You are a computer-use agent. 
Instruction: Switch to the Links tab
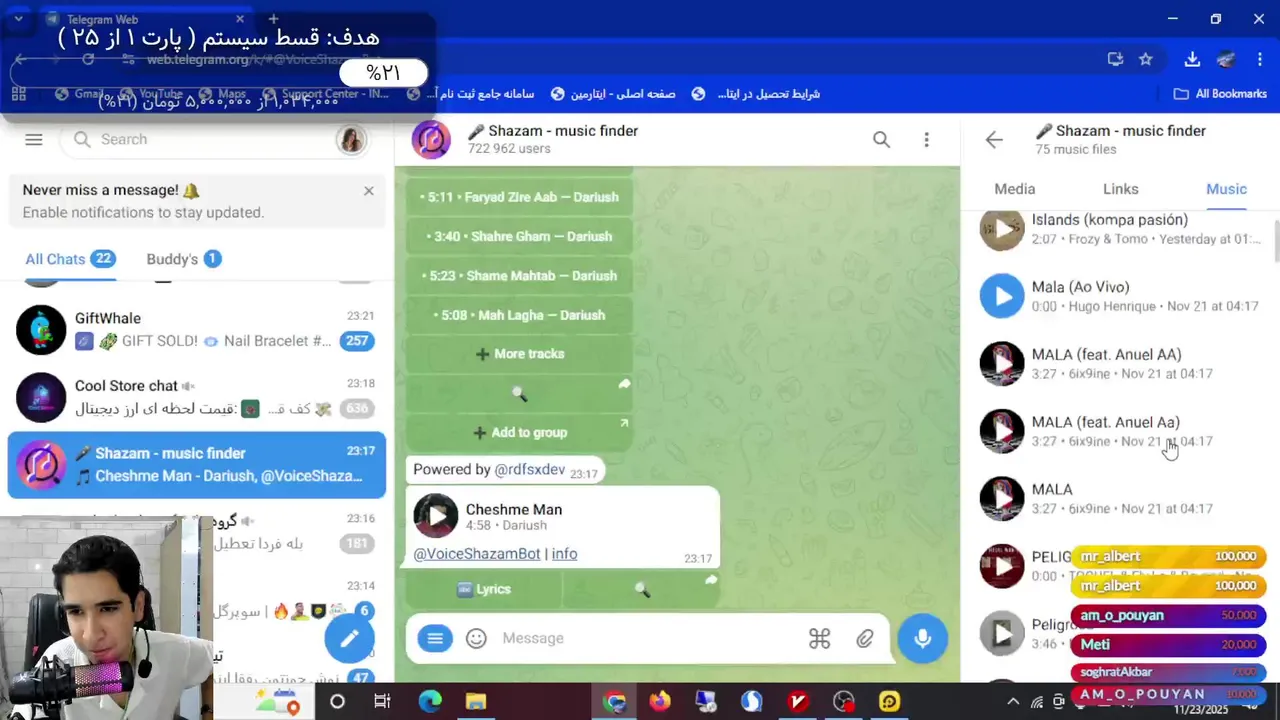[1121, 189]
